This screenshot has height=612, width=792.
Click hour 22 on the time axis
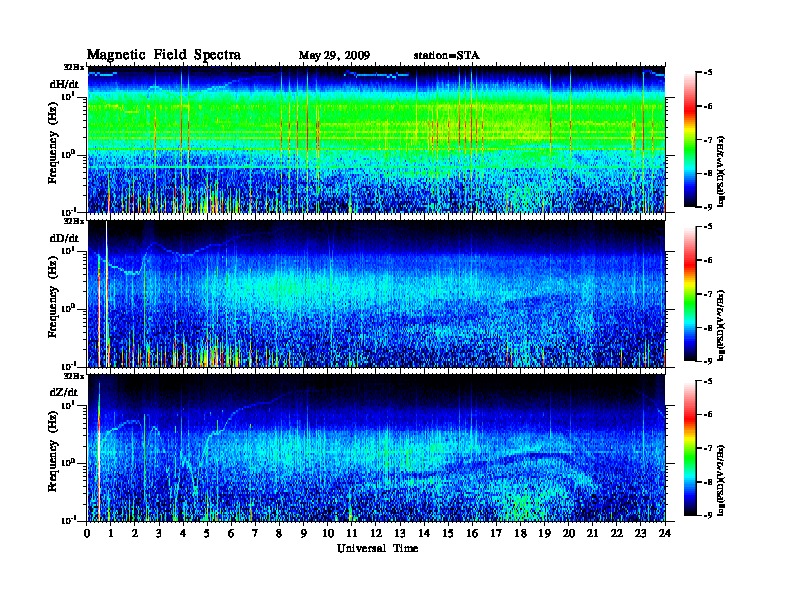(617, 533)
